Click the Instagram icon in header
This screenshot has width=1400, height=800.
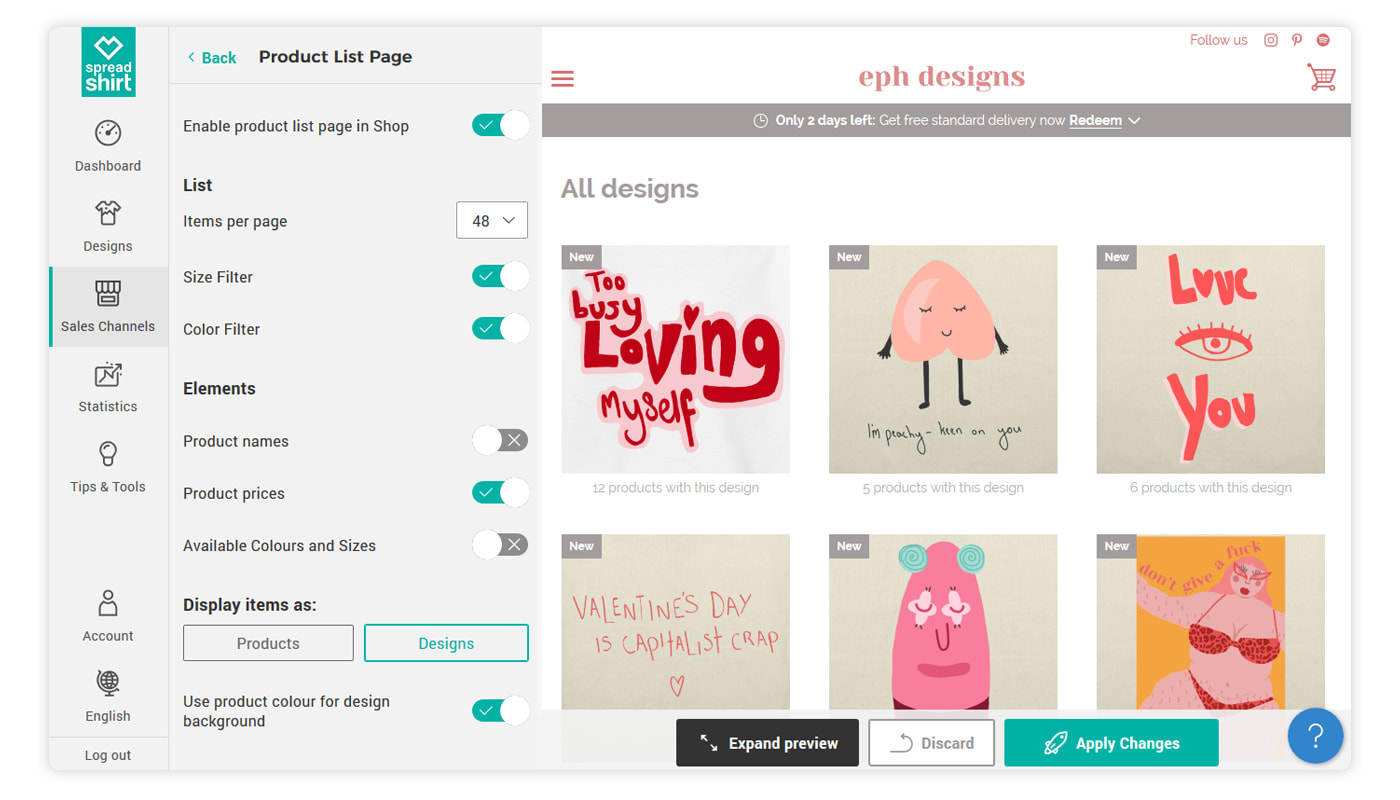(1271, 40)
